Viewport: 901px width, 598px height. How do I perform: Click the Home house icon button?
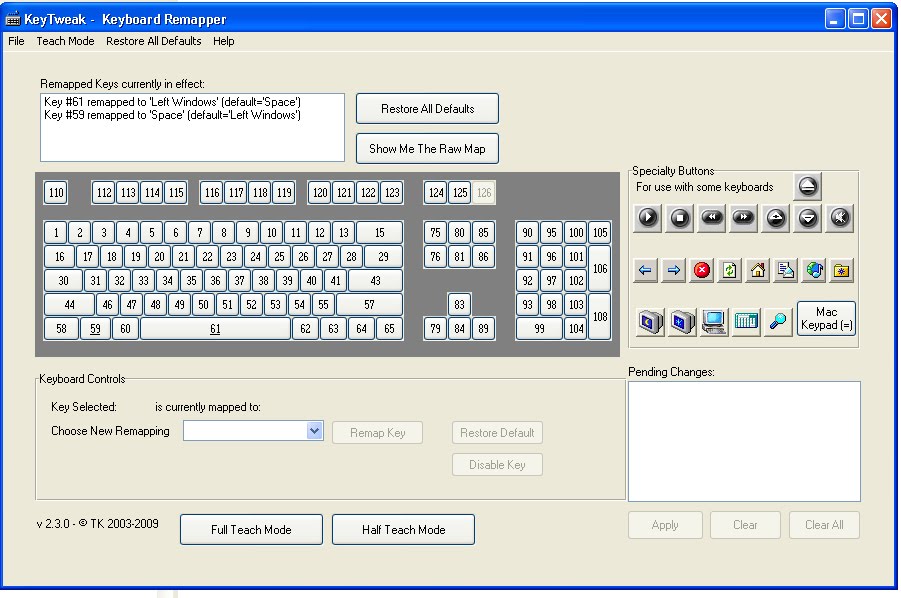pos(758,270)
